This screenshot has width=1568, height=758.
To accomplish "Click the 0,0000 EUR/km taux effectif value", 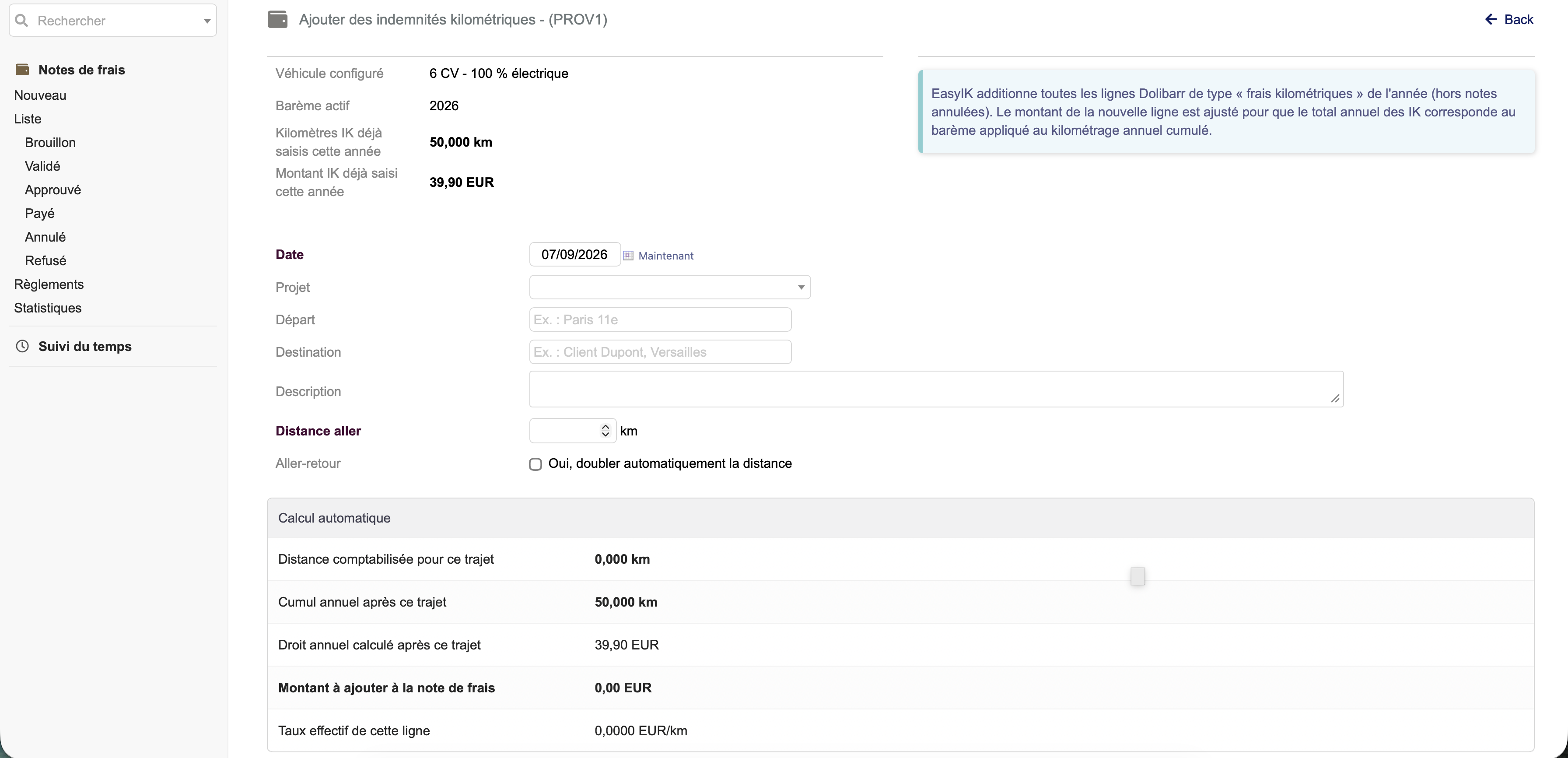I will click(x=641, y=730).
